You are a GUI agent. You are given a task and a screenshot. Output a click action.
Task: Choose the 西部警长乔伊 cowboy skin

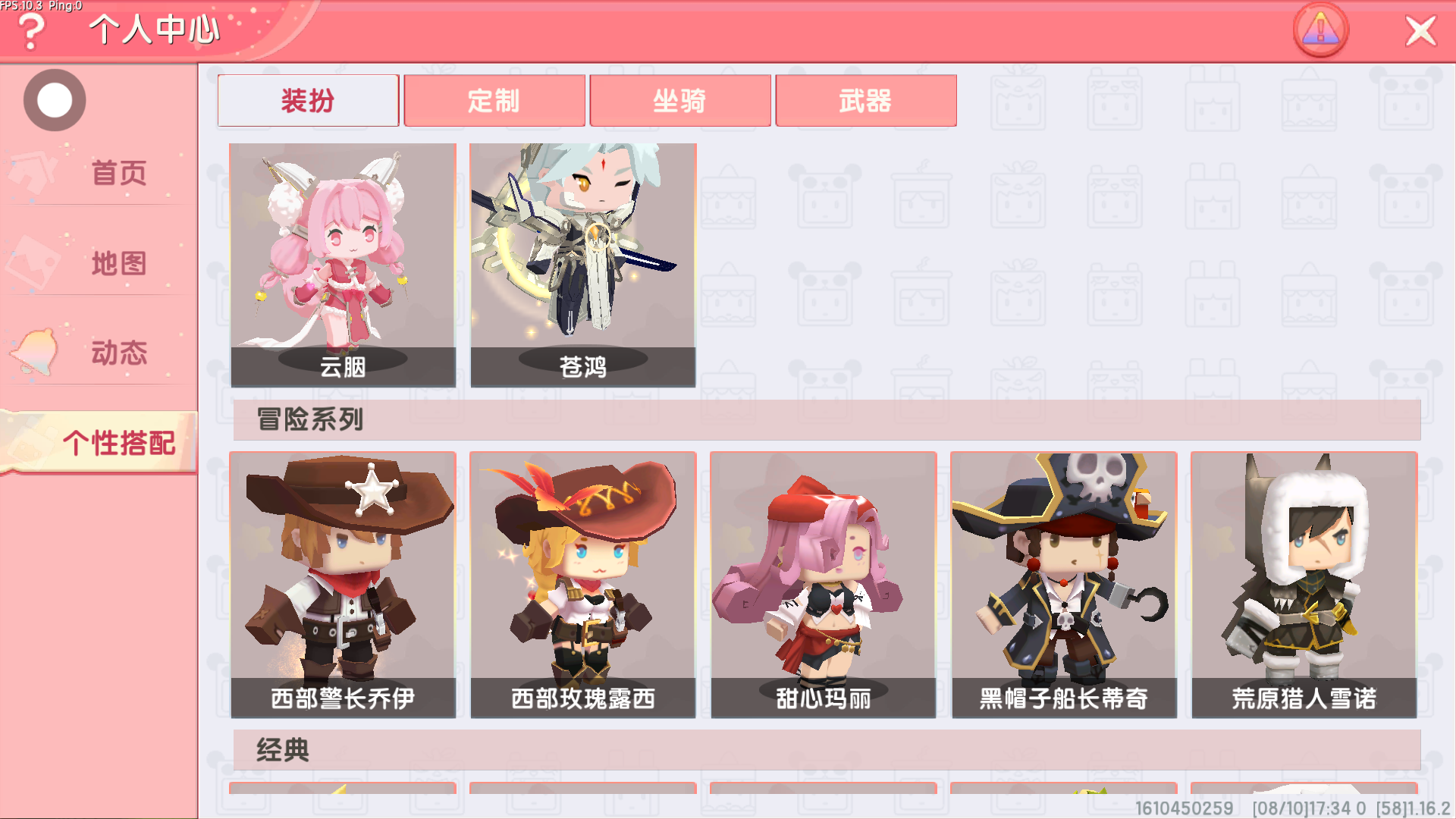coord(343,585)
